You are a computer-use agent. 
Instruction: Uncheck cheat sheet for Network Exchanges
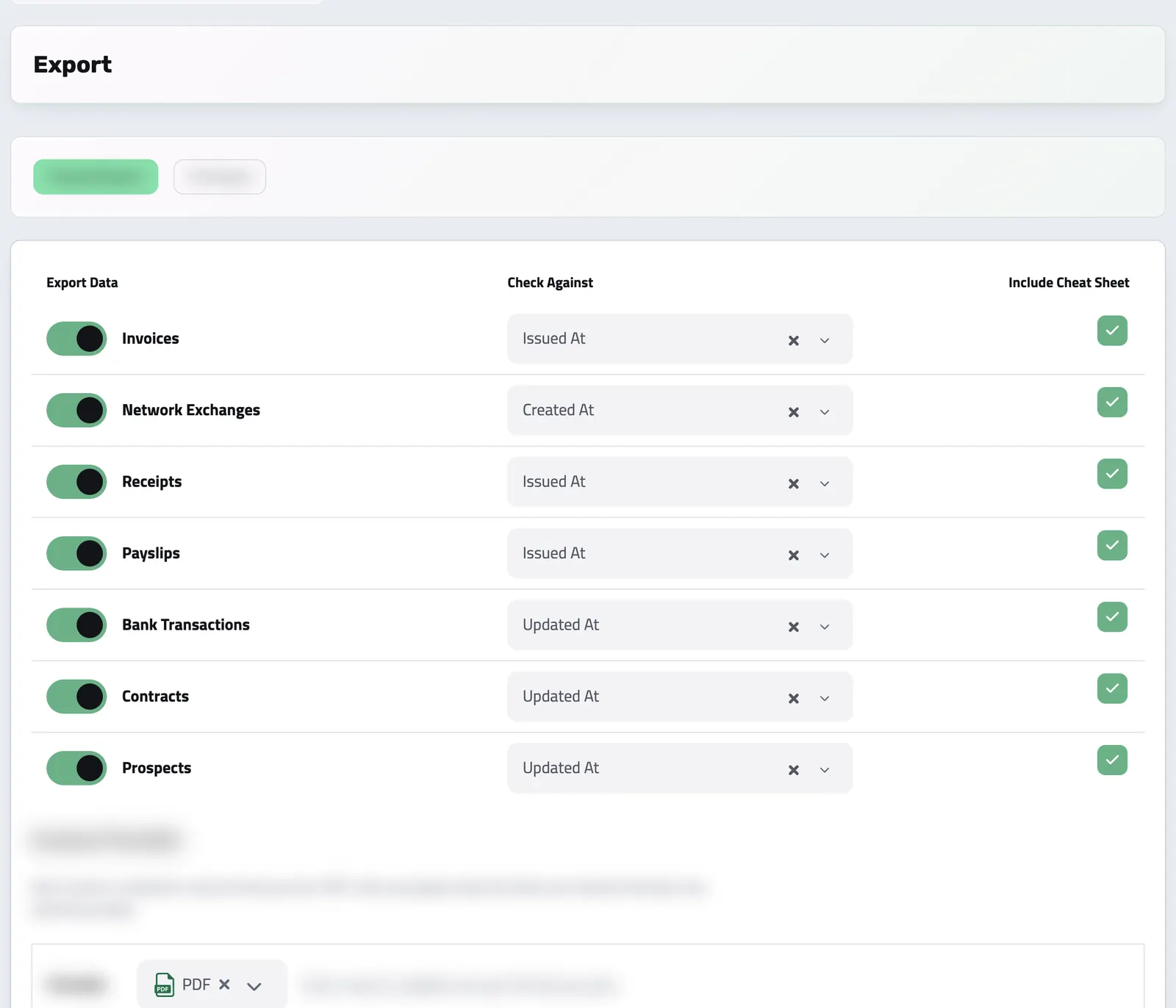pos(1112,402)
